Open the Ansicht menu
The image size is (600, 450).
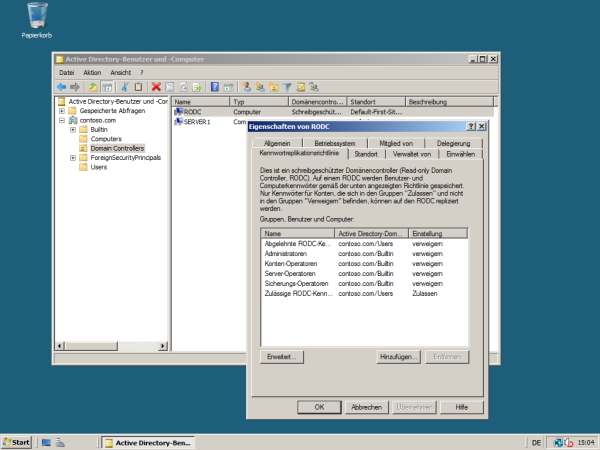click(121, 72)
